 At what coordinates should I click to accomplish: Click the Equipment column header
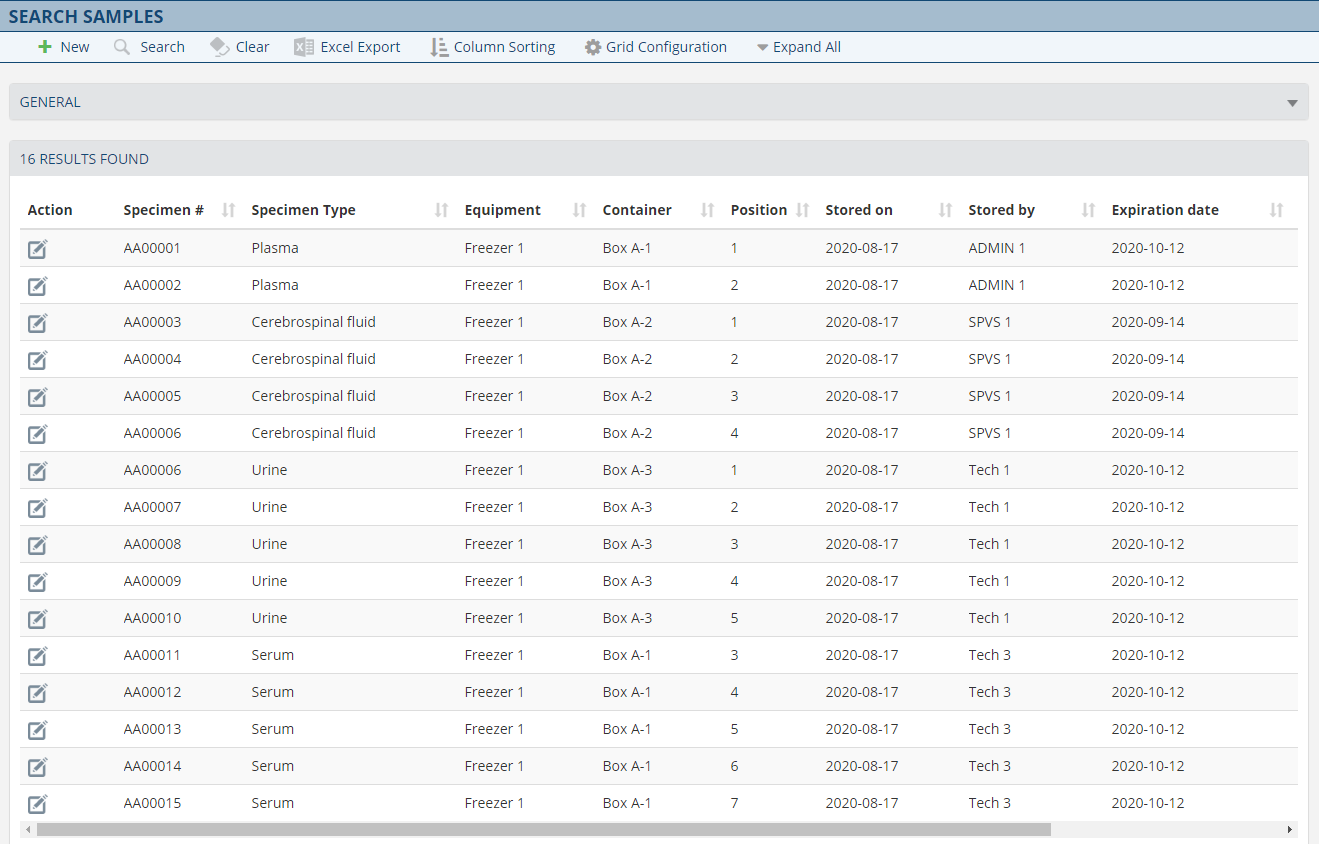[x=502, y=210]
